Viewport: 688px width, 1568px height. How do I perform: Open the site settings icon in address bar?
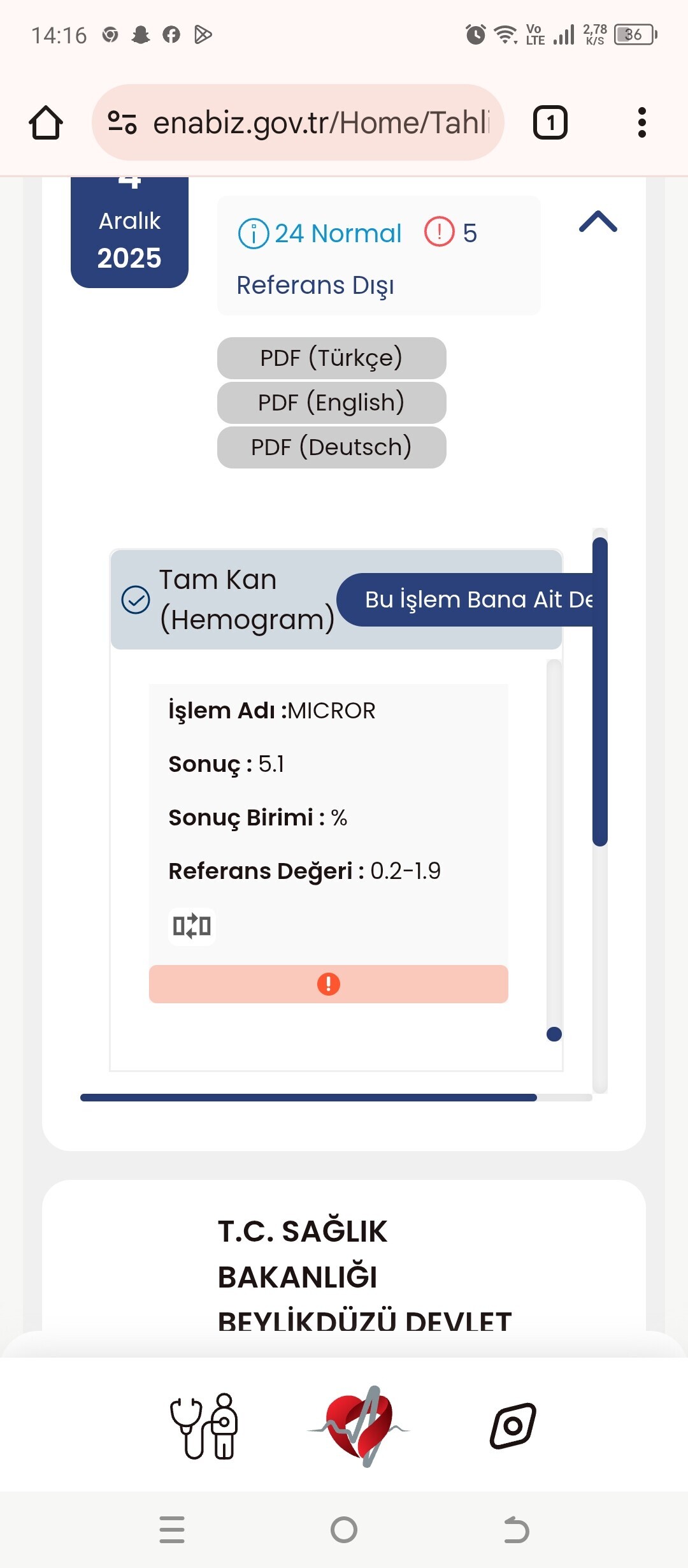(122, 122)
